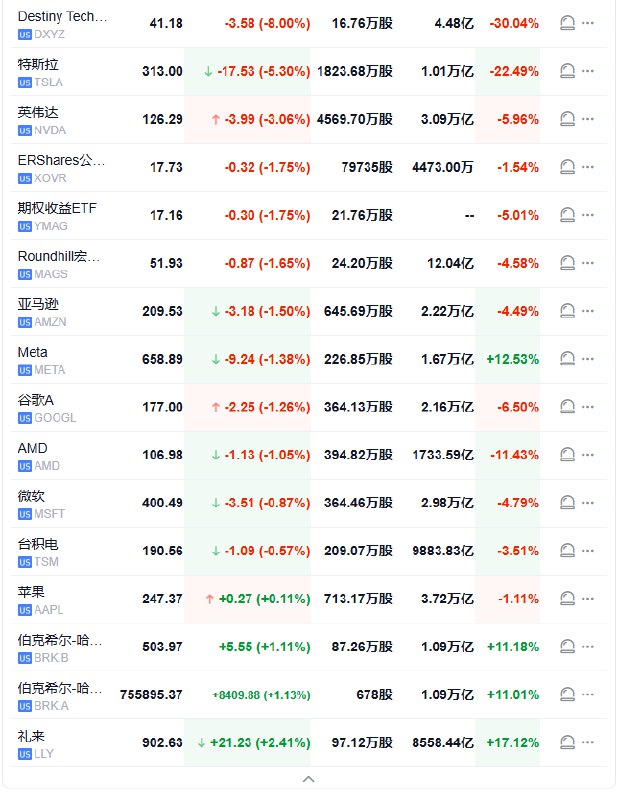618x800 pixels.
Task: Click the XOVR volume 79735股
Action: (x=367, y=167)
